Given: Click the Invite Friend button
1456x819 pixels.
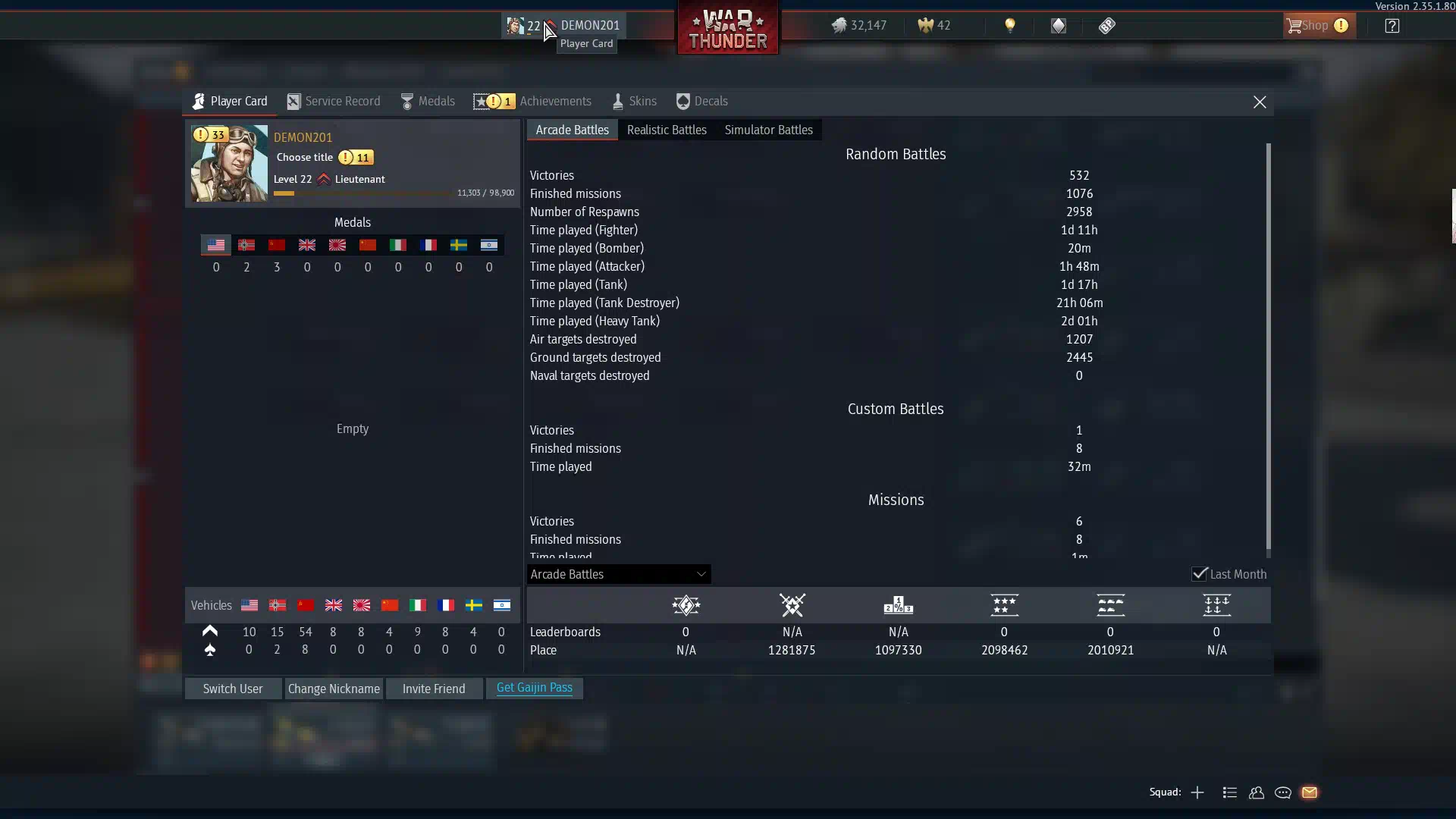Looking at the screenshot, I should point(434,689).
